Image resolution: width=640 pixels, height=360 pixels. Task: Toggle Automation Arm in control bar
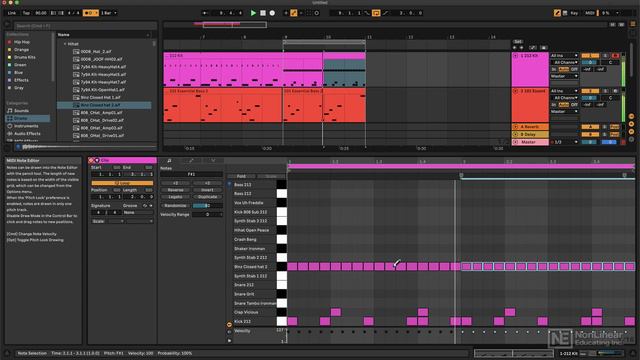(x=293, y=13)
